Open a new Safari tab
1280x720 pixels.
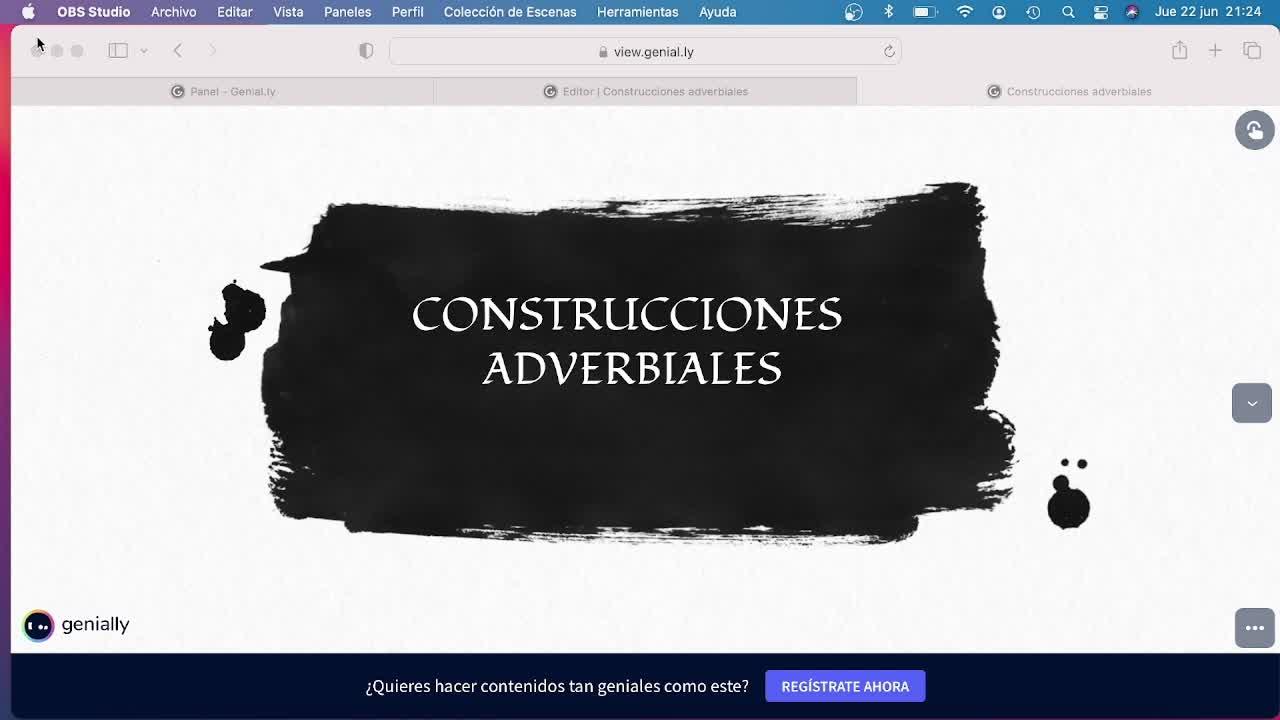coord(1215,50)
